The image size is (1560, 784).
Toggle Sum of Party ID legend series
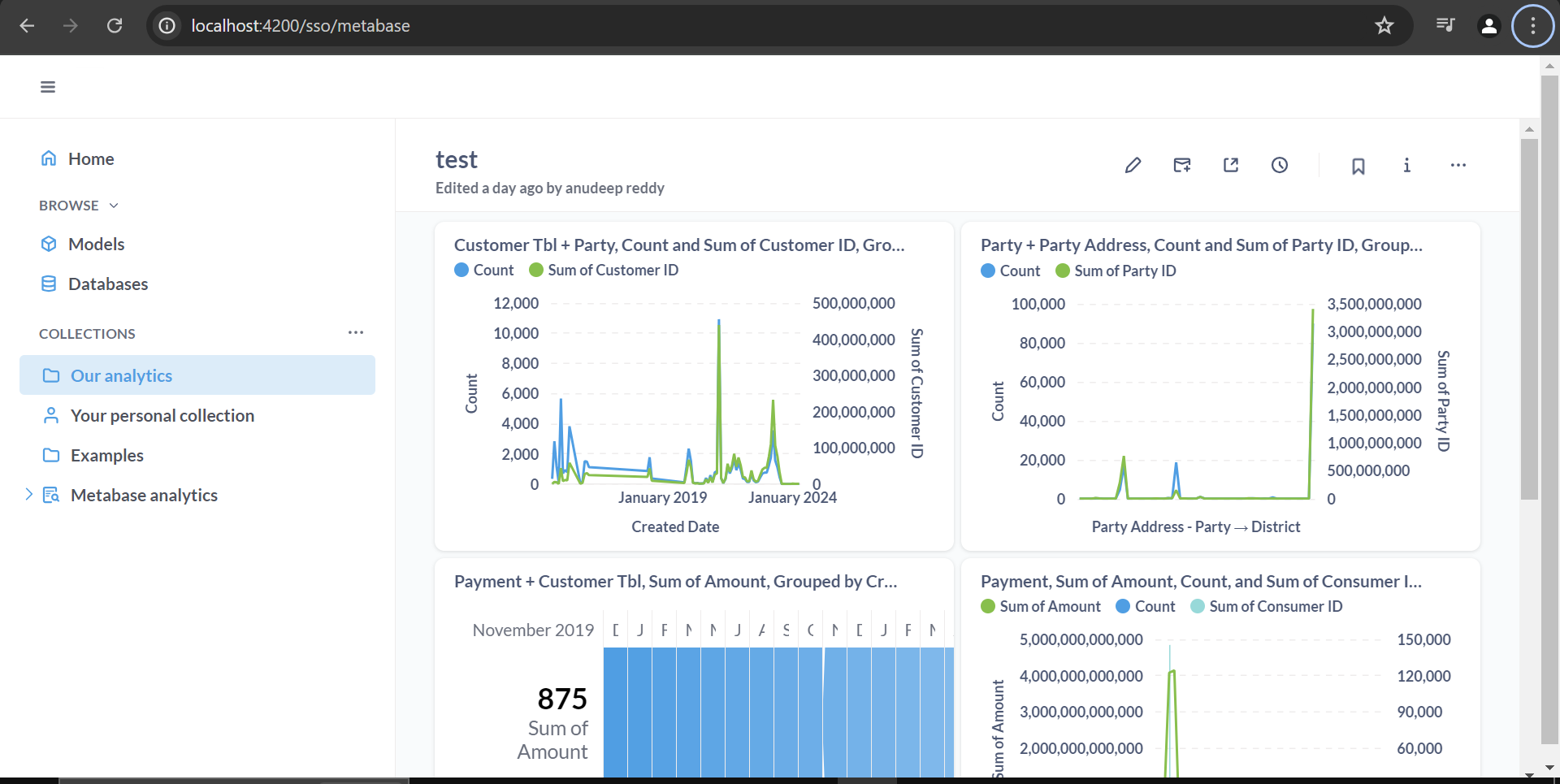coord(1115,271)
